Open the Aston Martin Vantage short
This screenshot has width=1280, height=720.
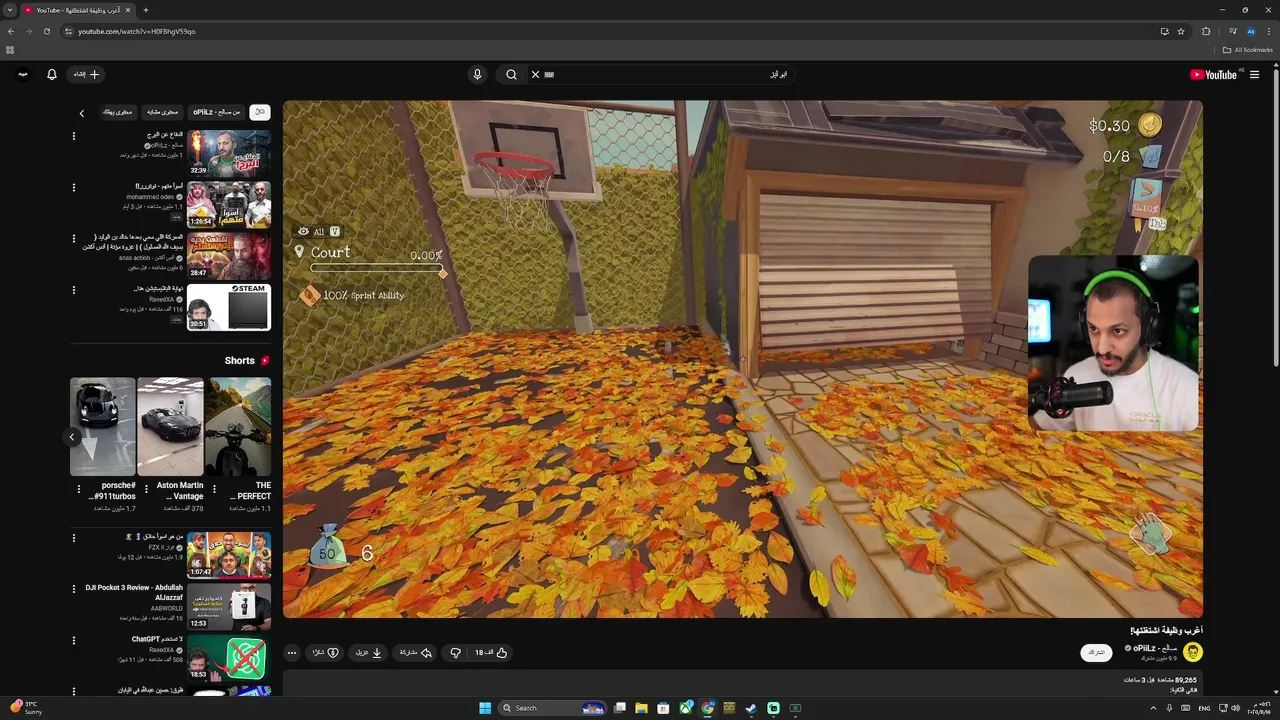pos(170,426)
